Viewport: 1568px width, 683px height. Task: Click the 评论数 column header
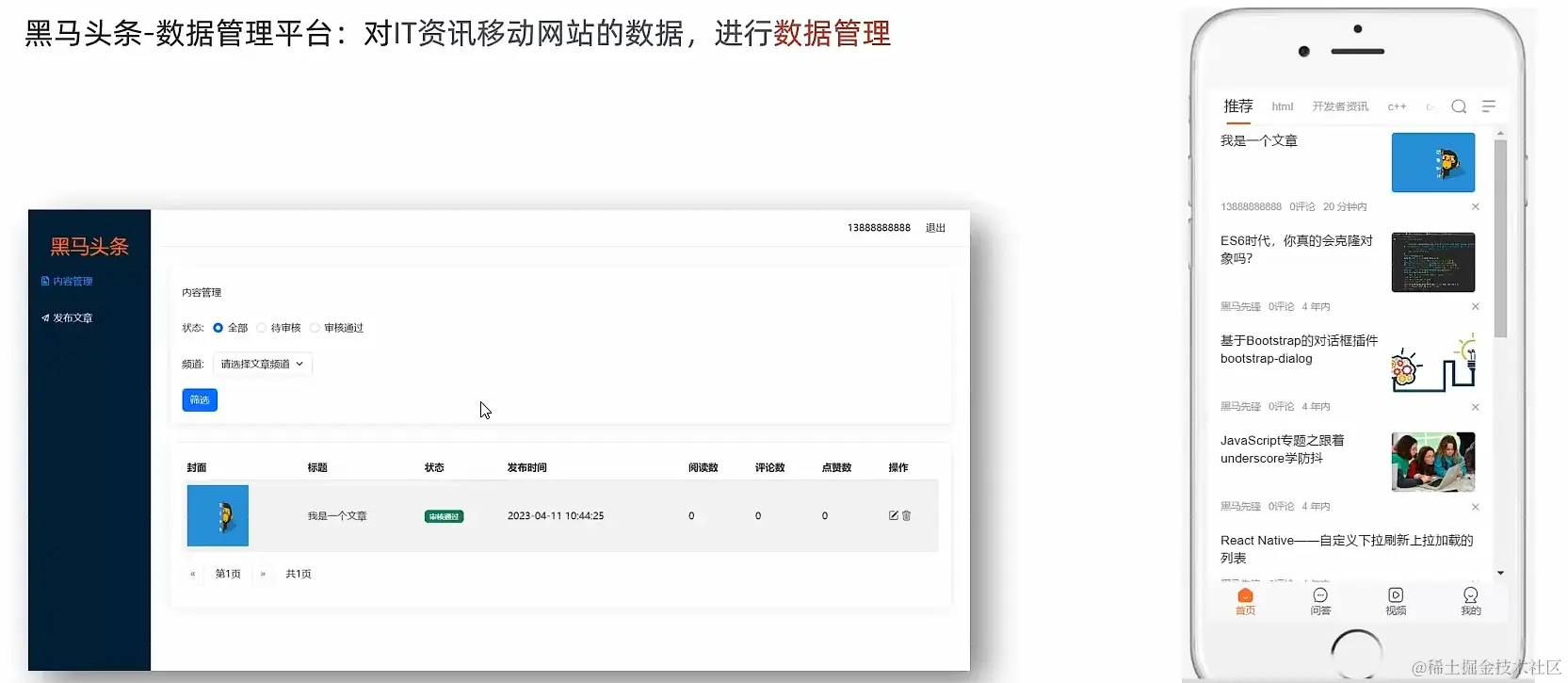(x=770, y=468)
